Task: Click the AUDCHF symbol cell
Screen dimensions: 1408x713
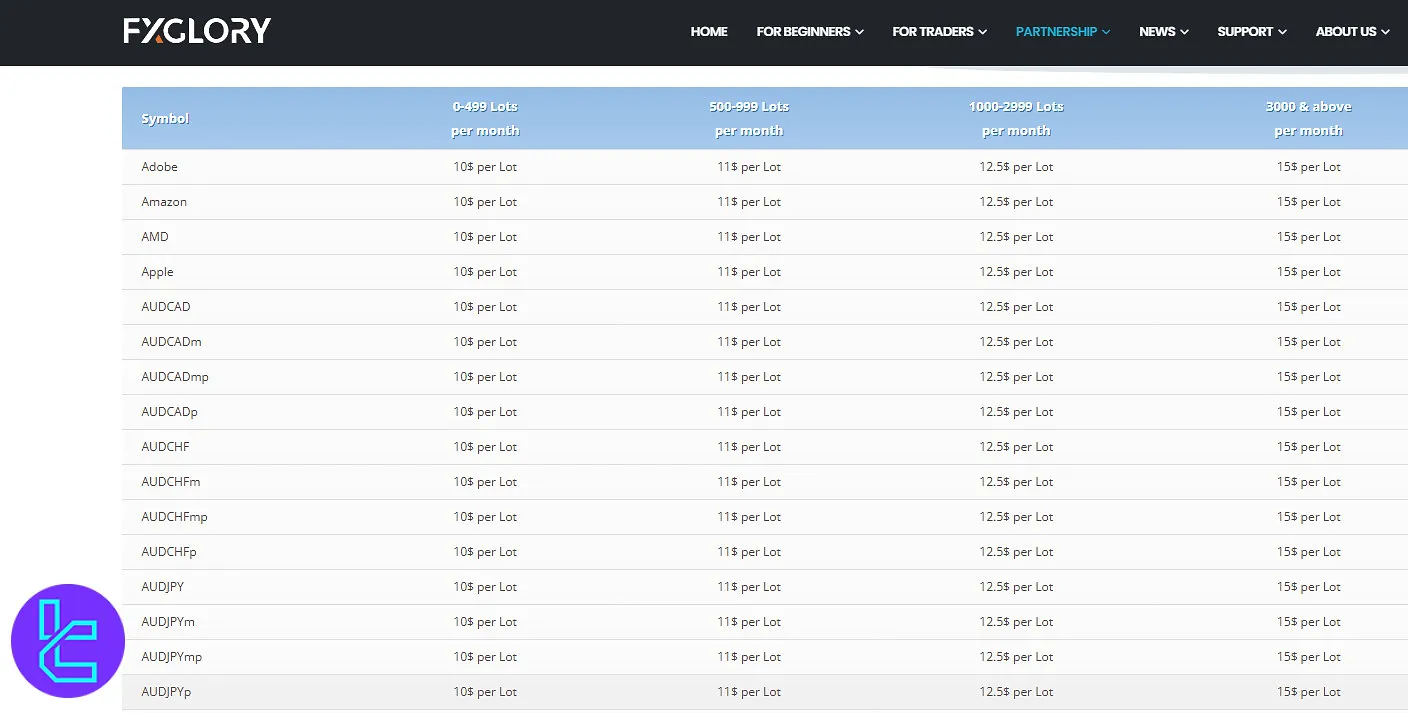Action: pyautogui.click(x=165, y=447)
